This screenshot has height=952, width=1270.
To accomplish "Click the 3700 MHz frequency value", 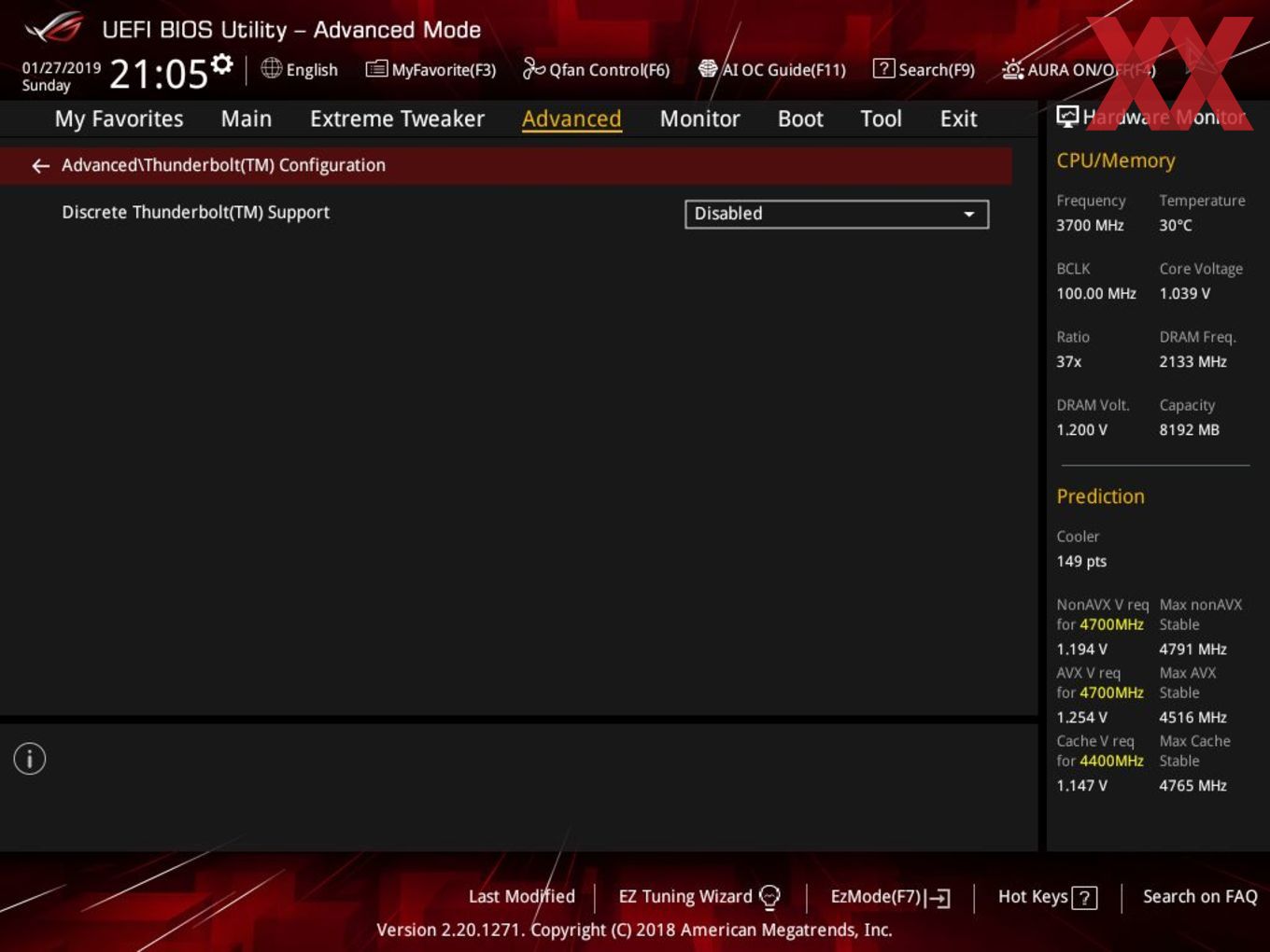I will [1090, 225].
